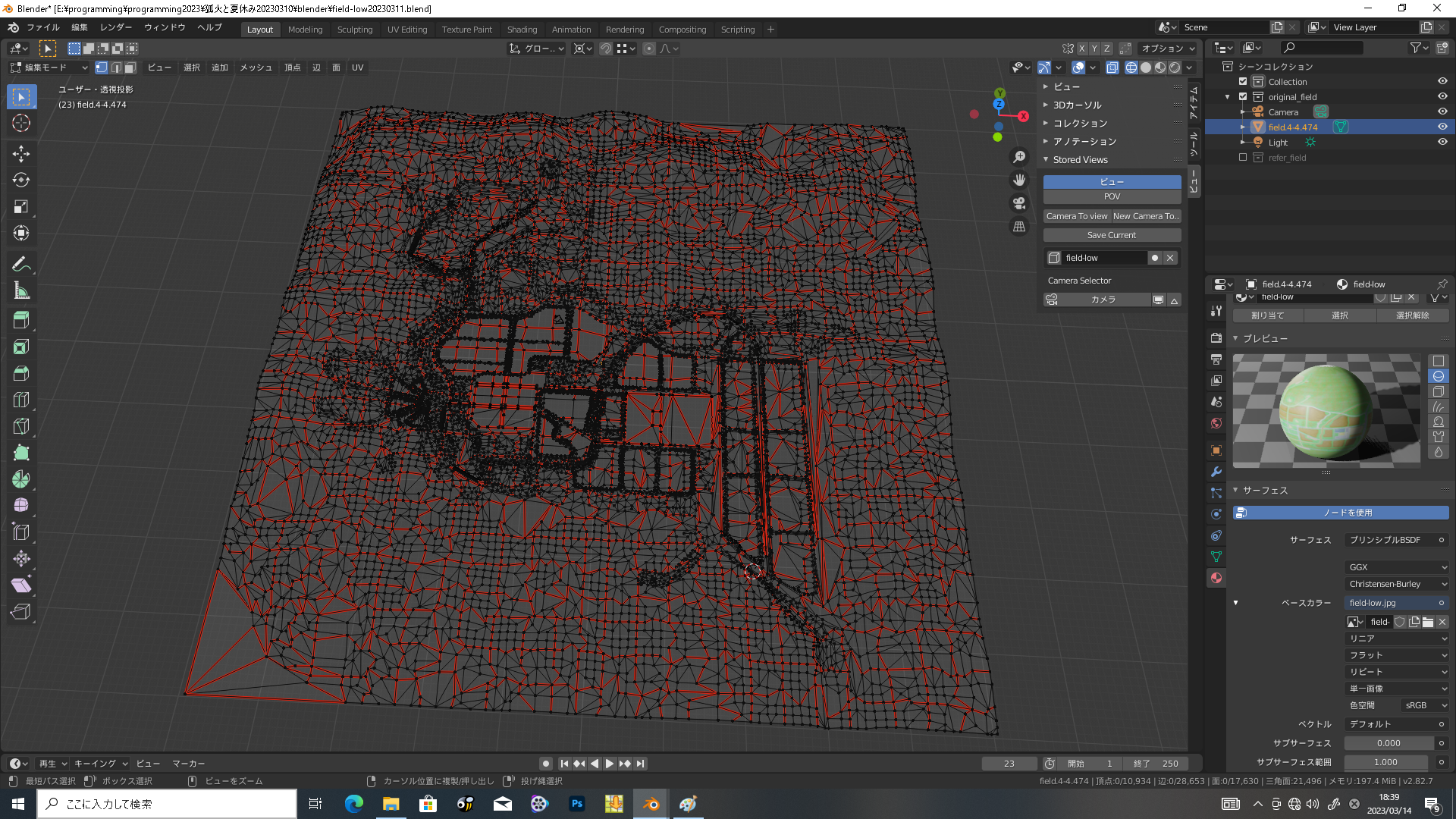1456x819 pixels.
Task: Switch to the UV Editing workspace tab
Action: click(407, 30)
